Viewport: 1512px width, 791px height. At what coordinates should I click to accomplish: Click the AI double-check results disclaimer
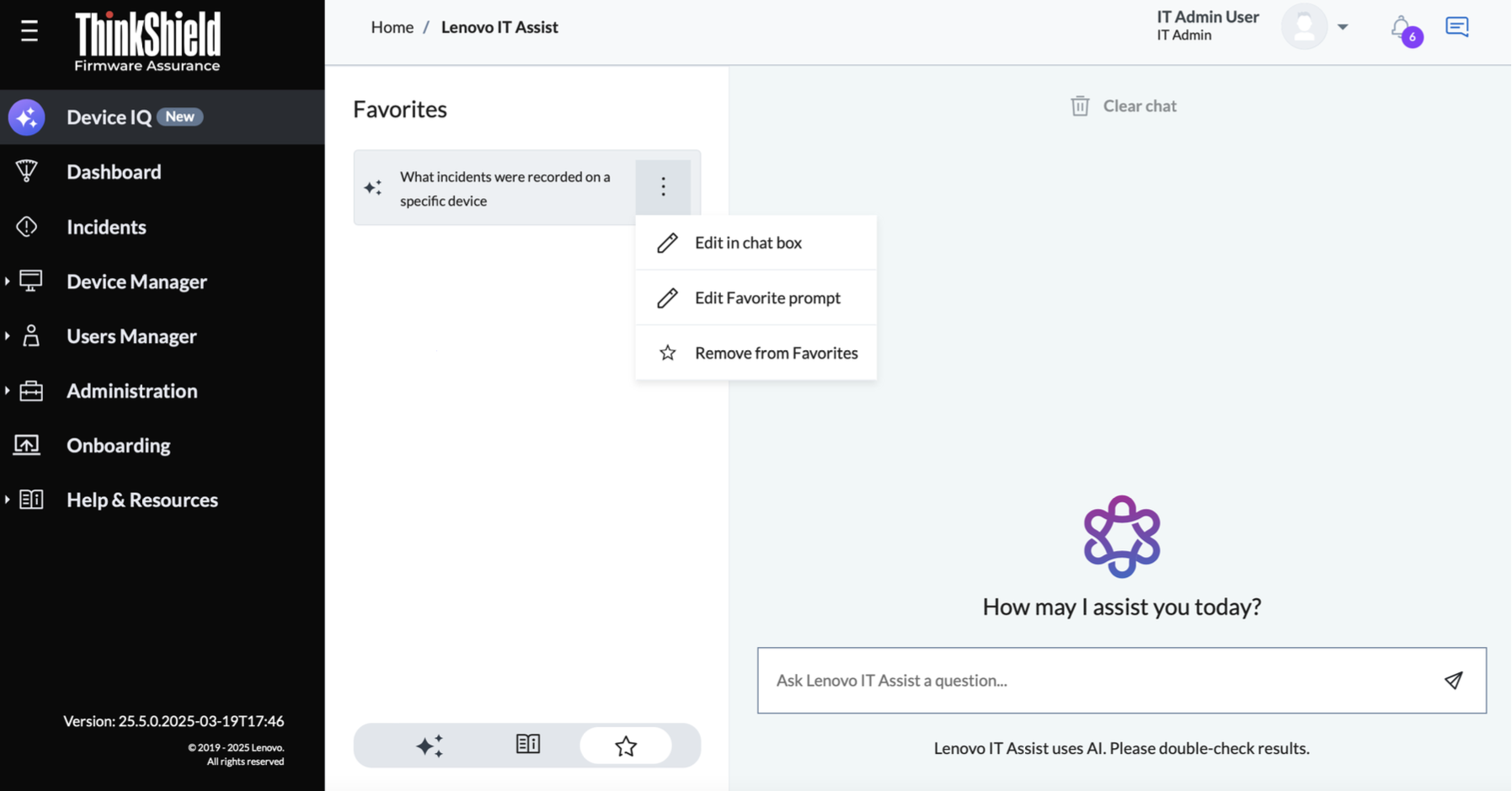click(1121, 748)
